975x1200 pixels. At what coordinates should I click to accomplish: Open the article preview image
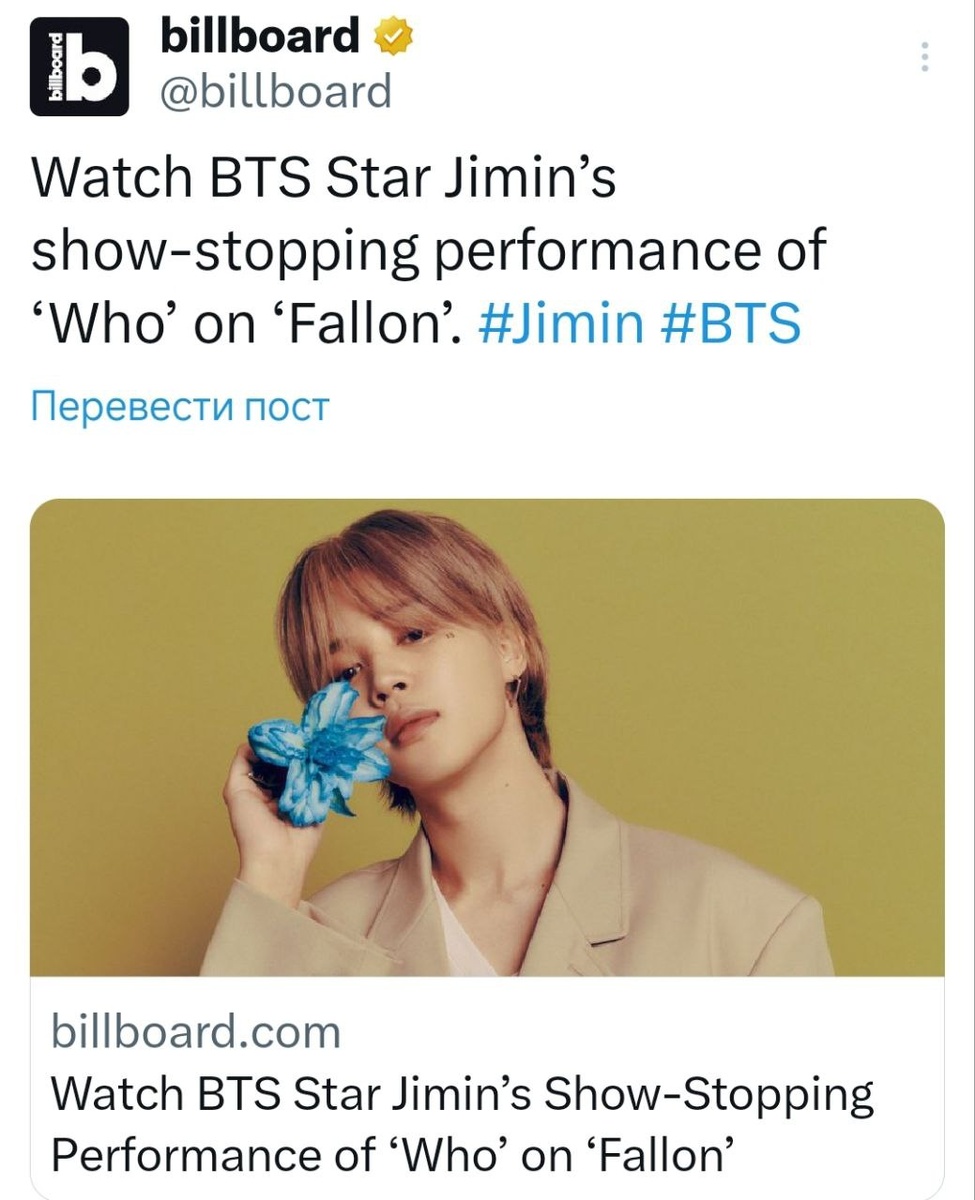[x=487, y=737]
